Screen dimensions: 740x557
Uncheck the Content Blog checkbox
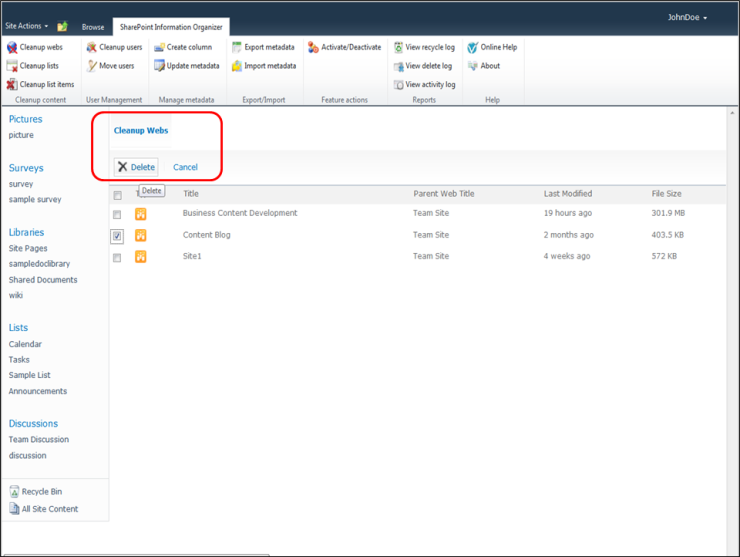click(x=117, y=236)
